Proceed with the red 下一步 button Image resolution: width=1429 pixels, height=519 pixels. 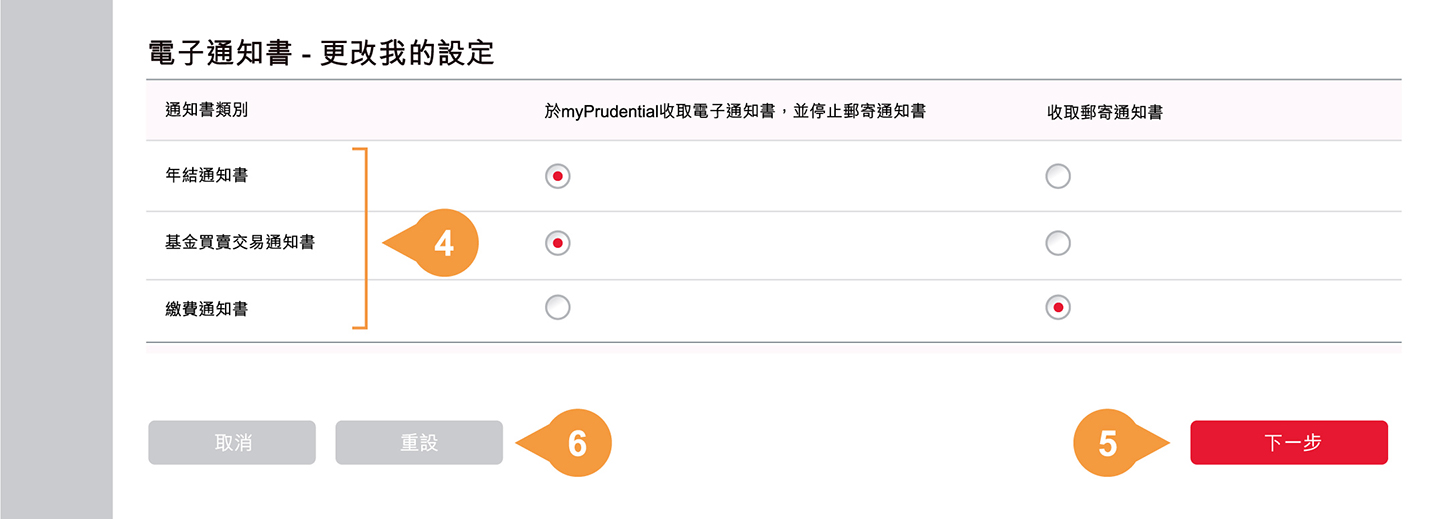point(1288,443)
